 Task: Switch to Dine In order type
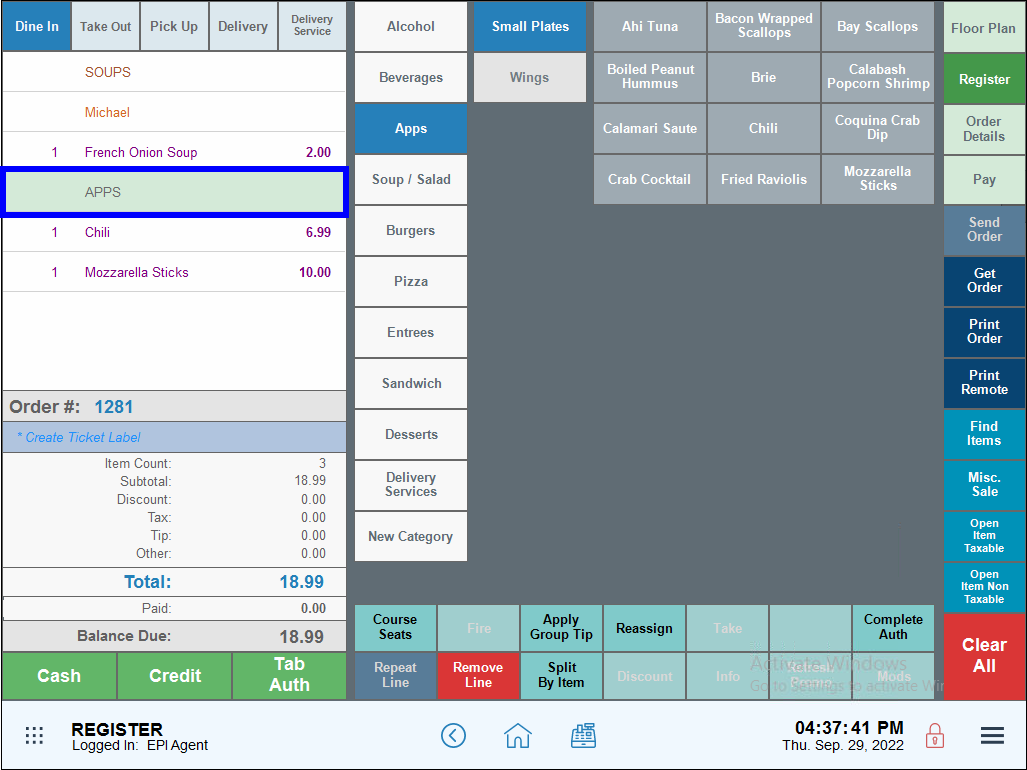pyautogui.click(x=37, y=26)
